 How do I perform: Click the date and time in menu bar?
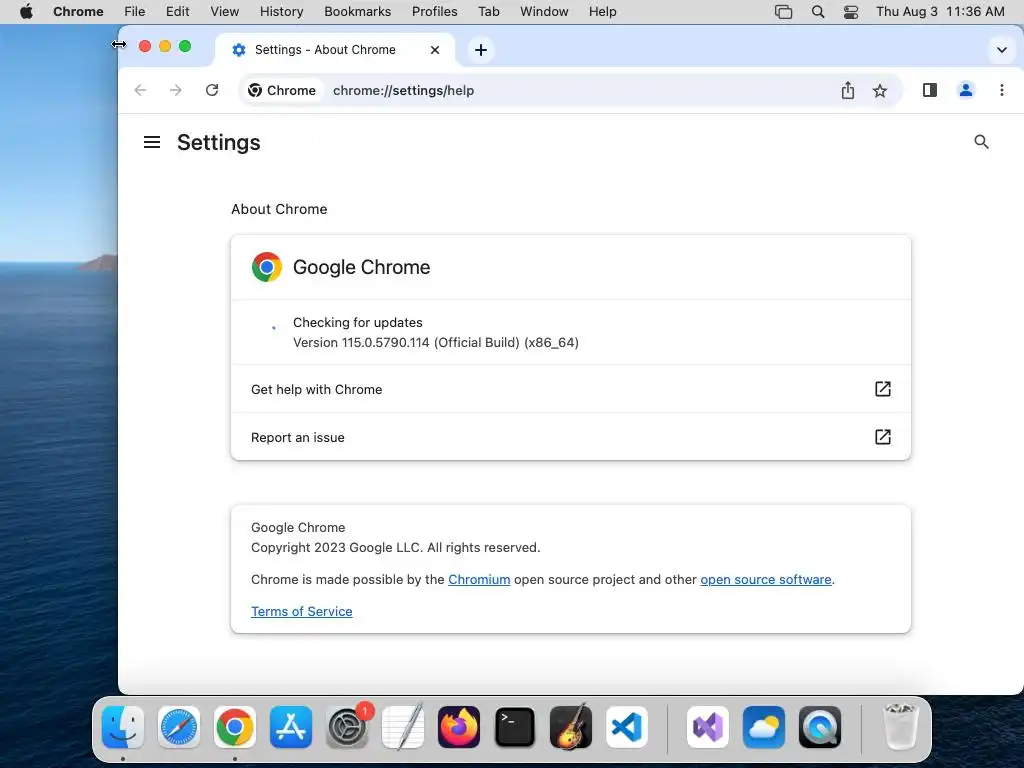pos(940,12)
